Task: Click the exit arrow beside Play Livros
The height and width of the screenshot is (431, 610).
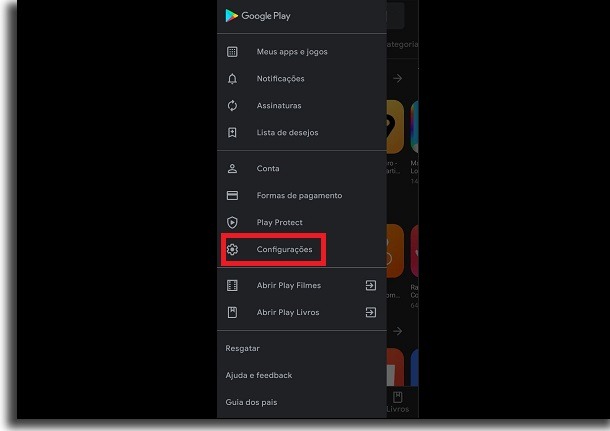Action: coord(371,312)
